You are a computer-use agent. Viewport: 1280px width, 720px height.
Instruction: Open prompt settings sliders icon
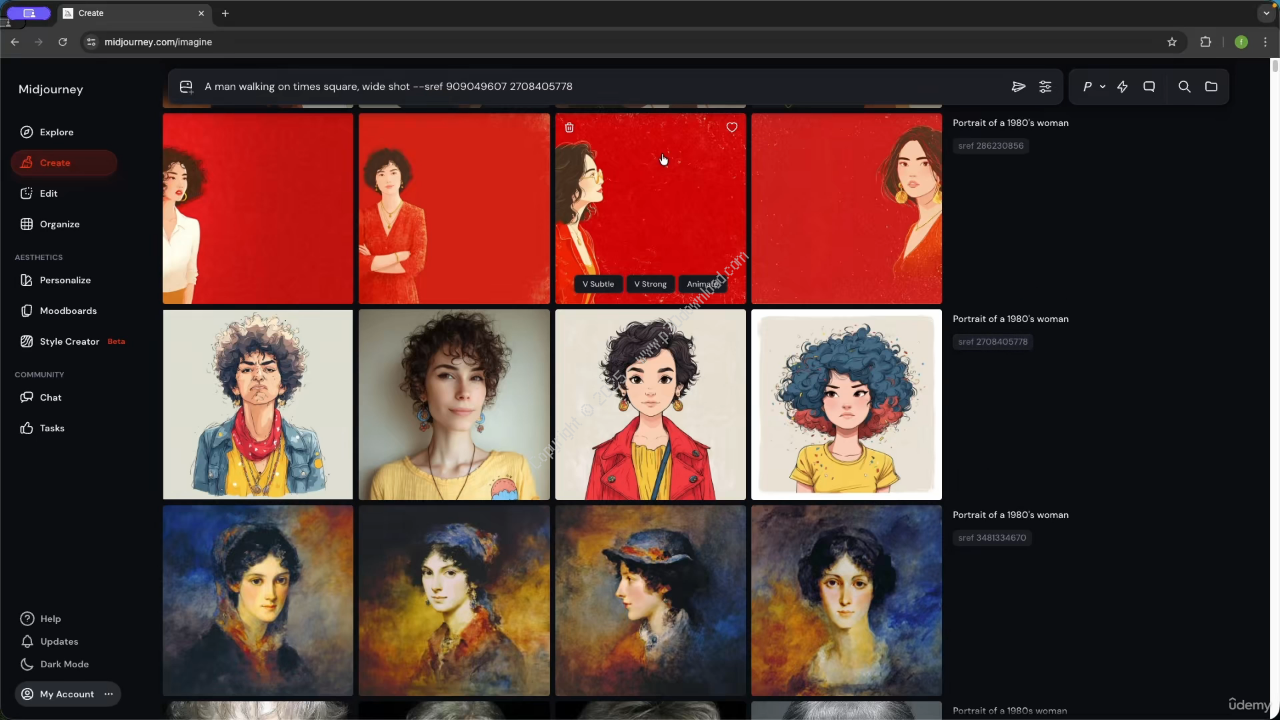(1045, 87)
